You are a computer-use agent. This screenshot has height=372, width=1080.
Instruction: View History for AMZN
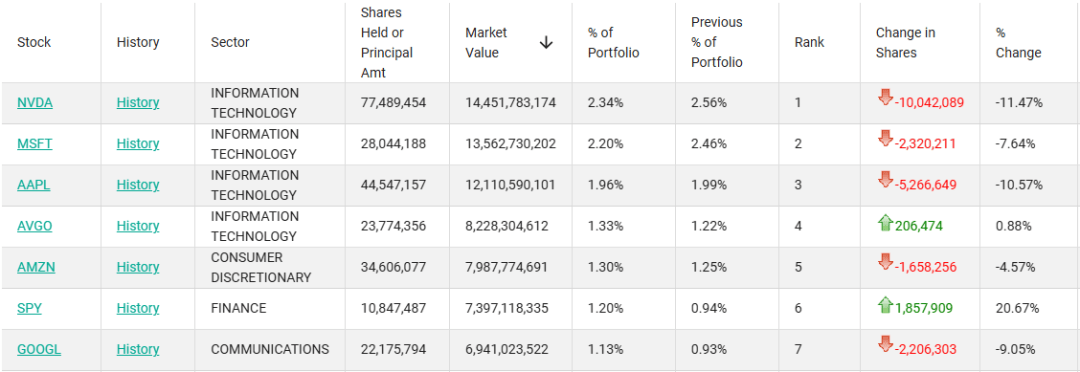point(138,267)
